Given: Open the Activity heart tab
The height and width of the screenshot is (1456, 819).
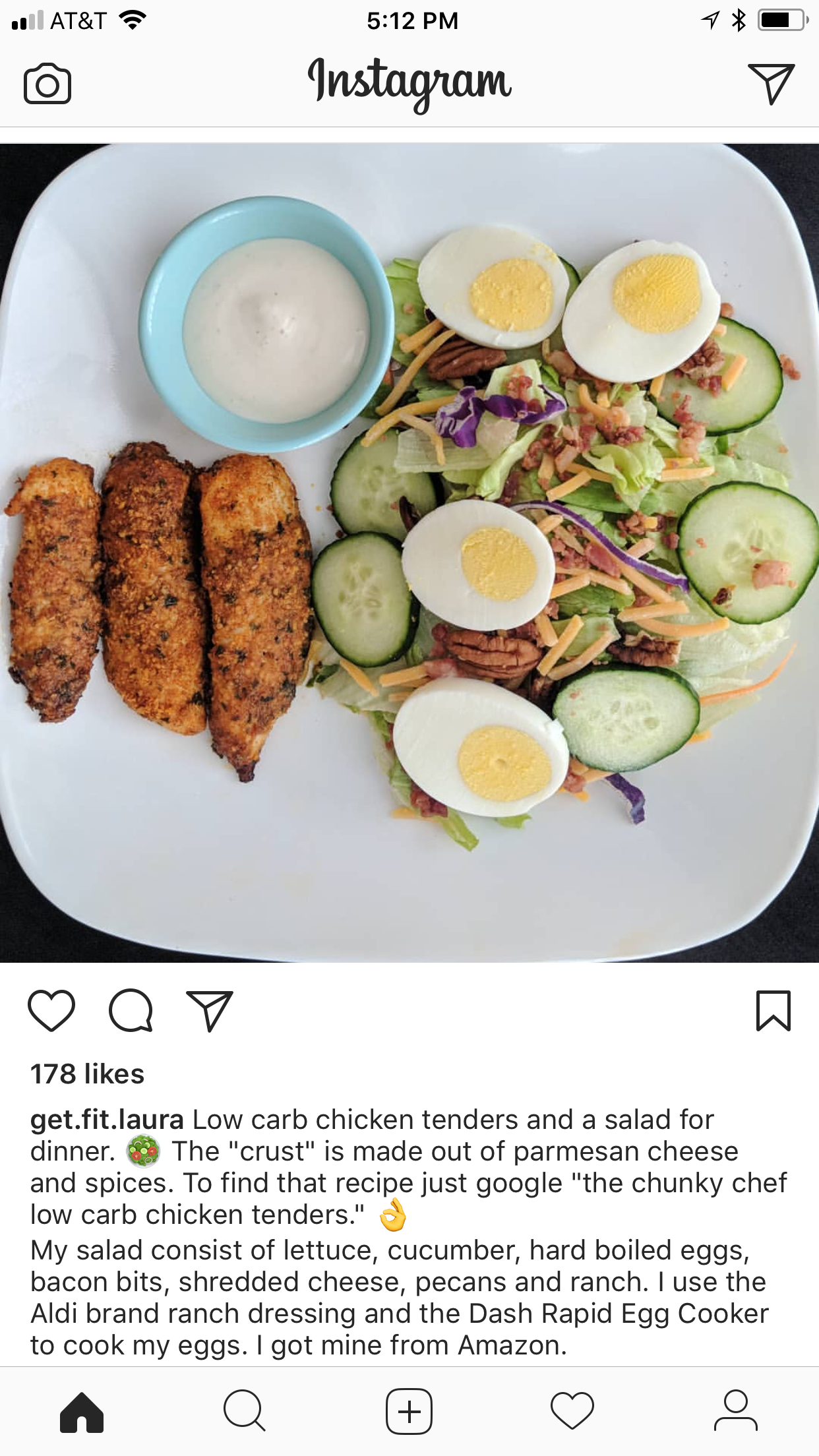Looking at the screenshot, I should [572, 1411].
